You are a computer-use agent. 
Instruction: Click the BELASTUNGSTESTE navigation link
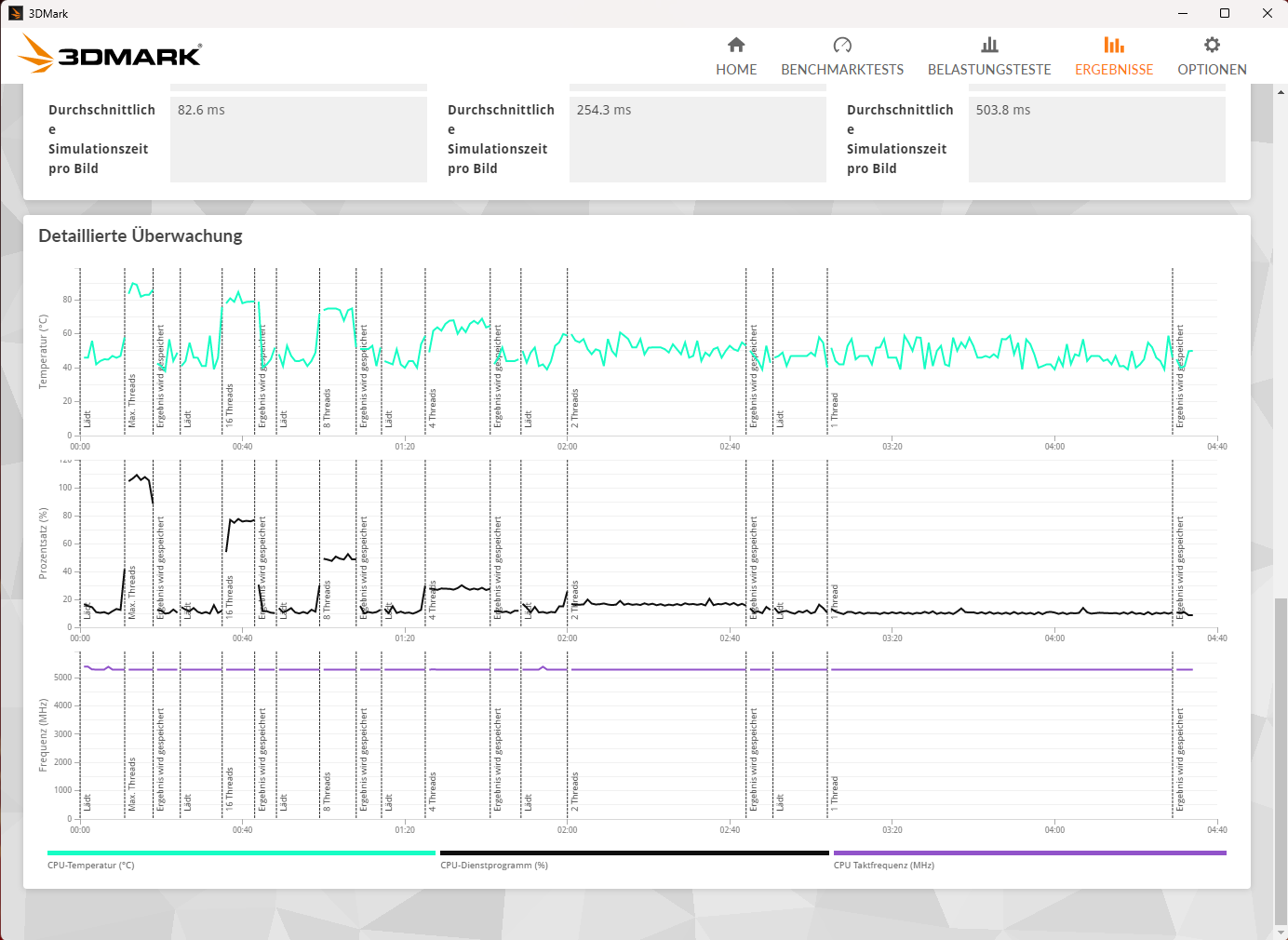[x=989, y=69]
